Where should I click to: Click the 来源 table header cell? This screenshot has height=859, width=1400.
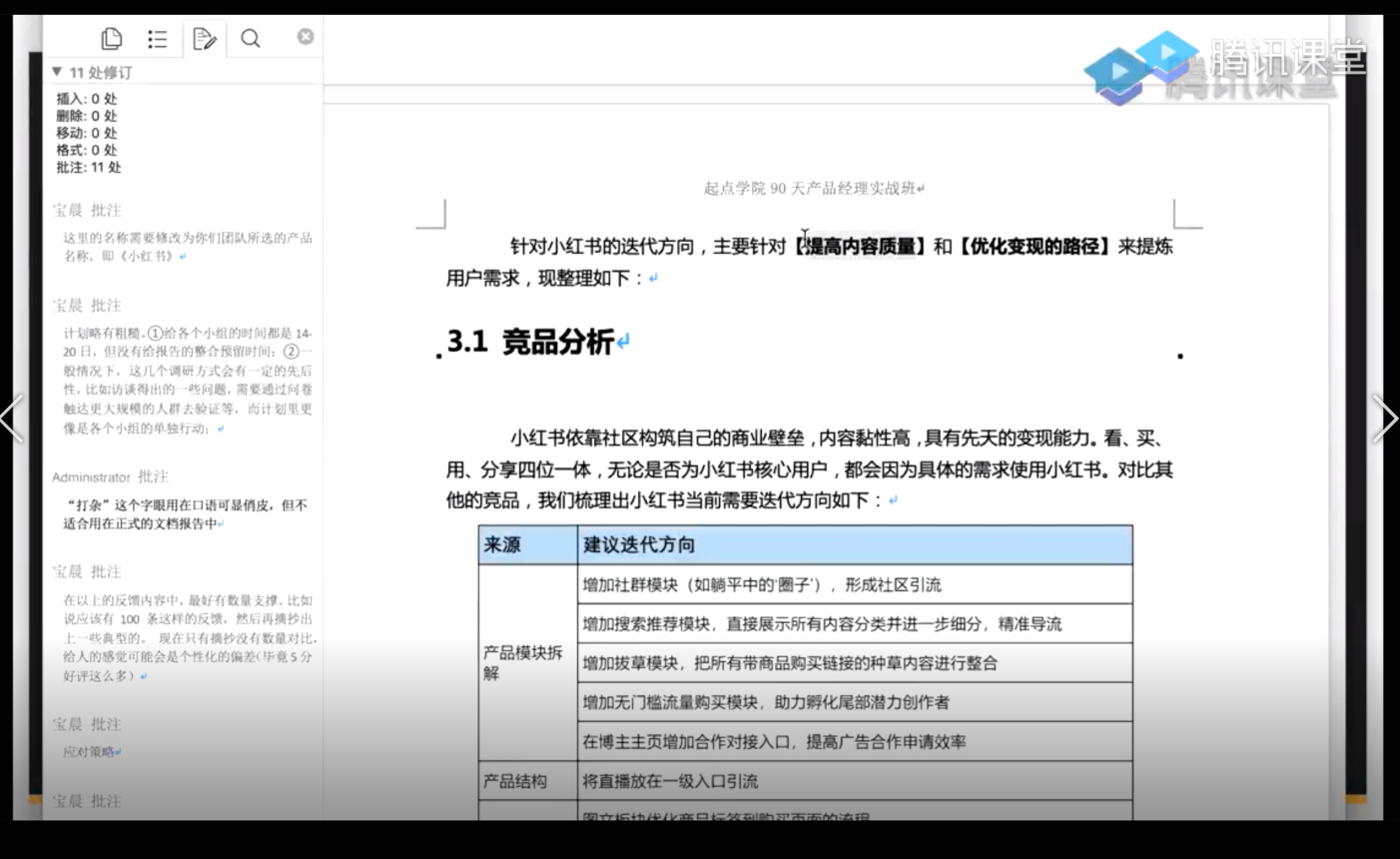point(529,545)
